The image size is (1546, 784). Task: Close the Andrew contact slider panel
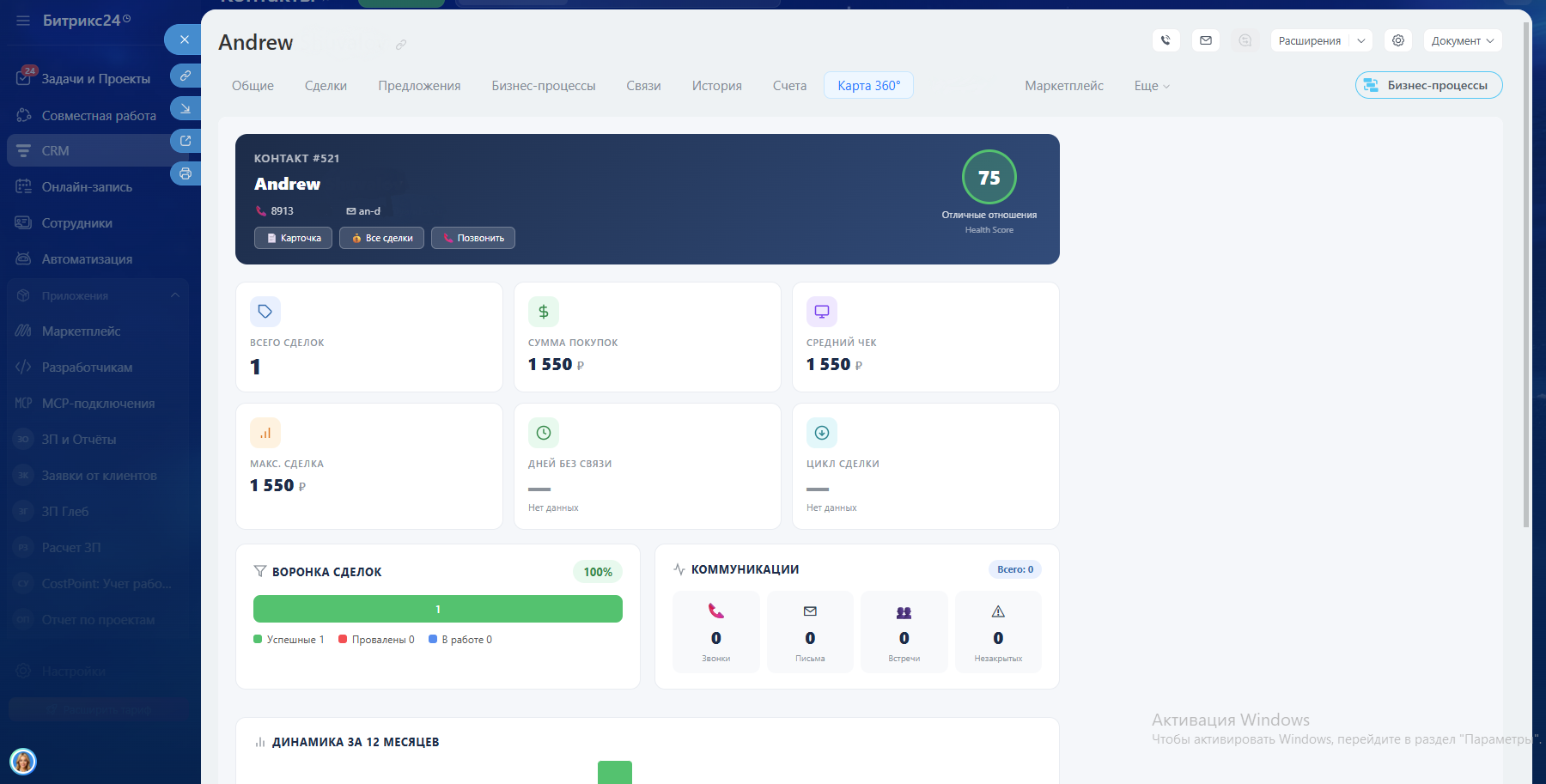coord(184,40)
